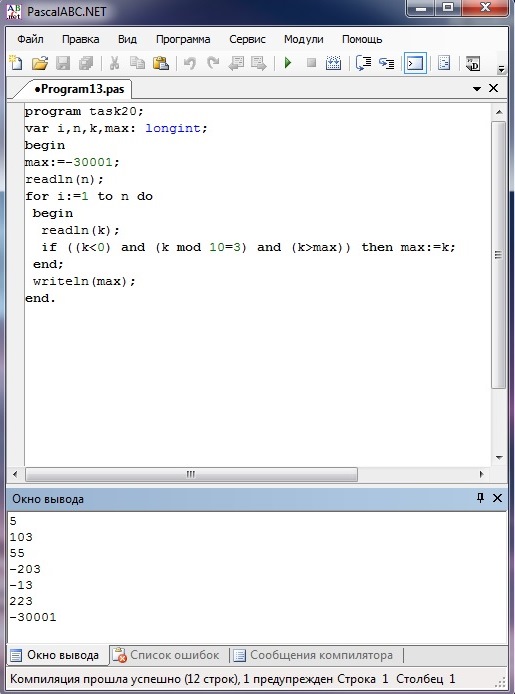Click the vertical scrollbar thumb in editor
This screenshot has height=694, width=515.
click(499, 255)
